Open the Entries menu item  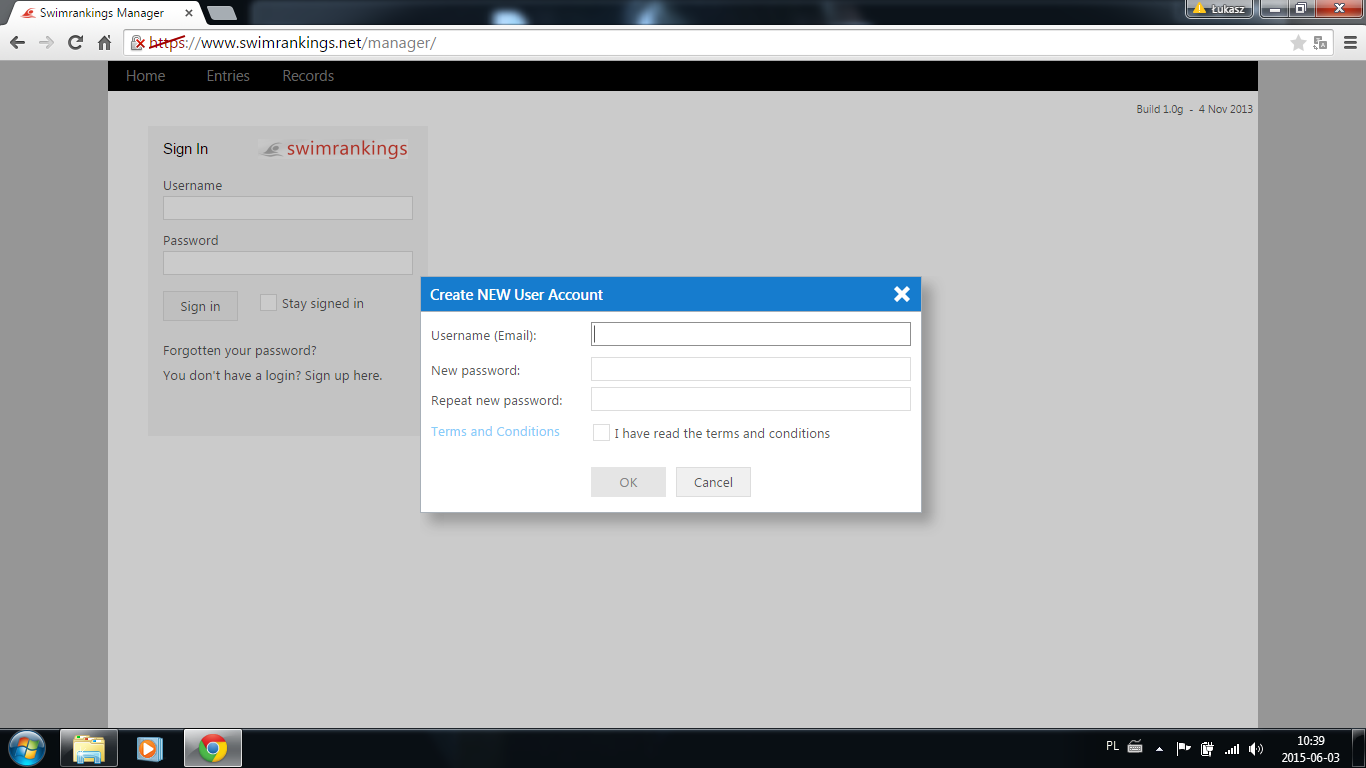[228, 76]
